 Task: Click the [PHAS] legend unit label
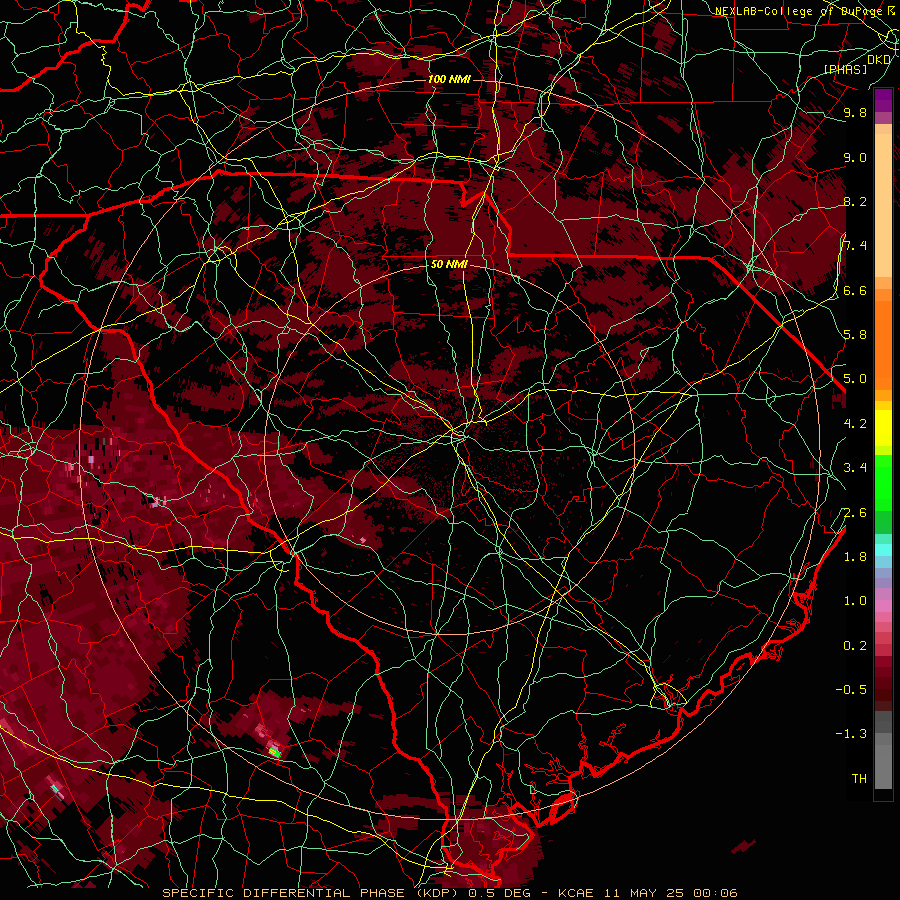[845, 69]
